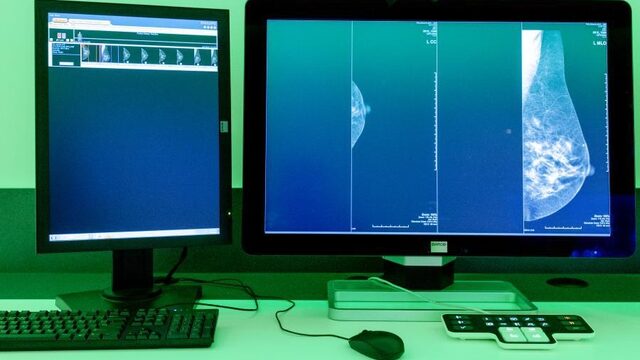Open the fourth mammogram thumbnail in the strip
The width and height of the screenshot is (640, 360).
point(145,56)
